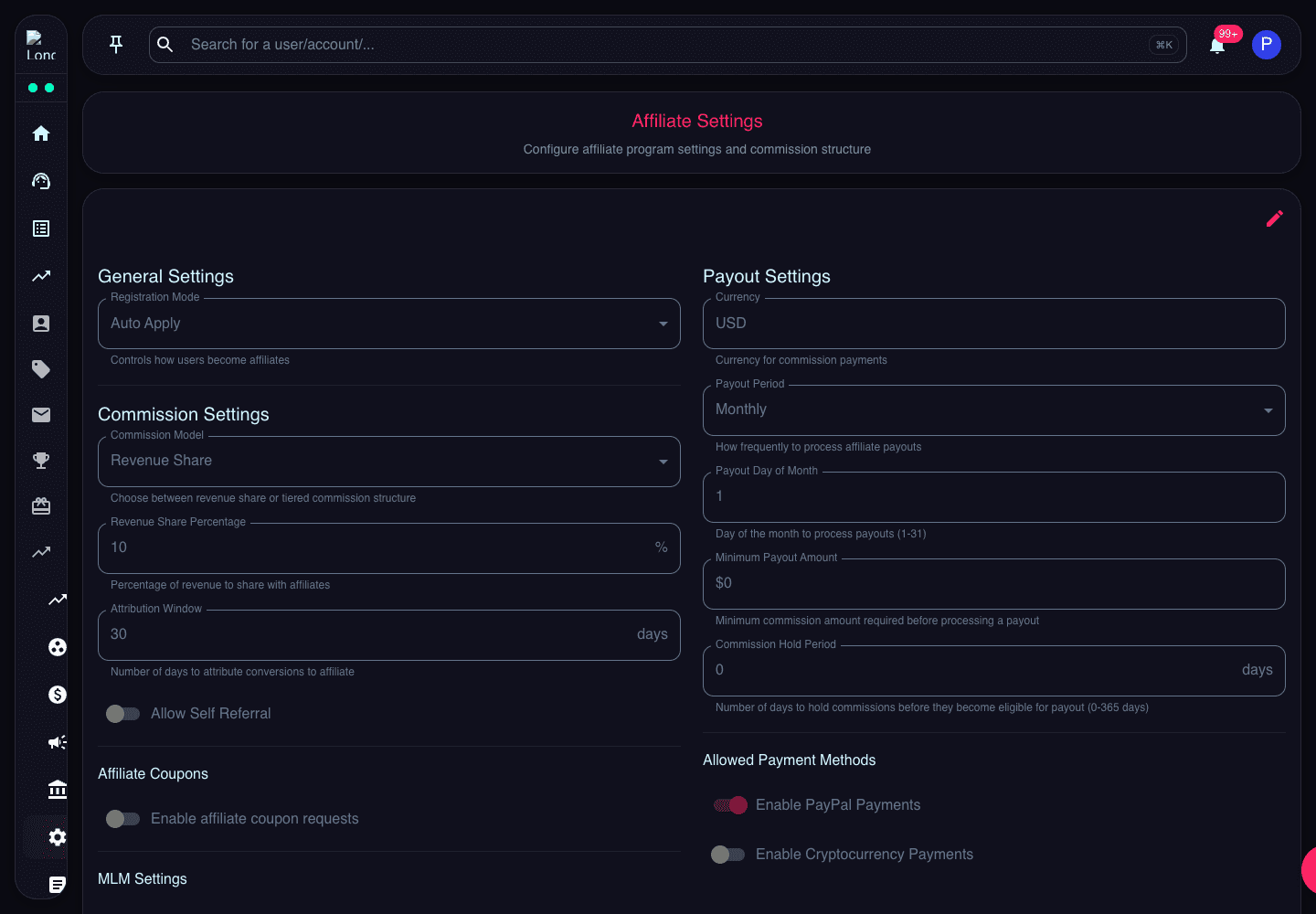This screenshot has height=914, width=1316.
Task: Click the Payout Day of Month field
Action: tap(994, 497)
